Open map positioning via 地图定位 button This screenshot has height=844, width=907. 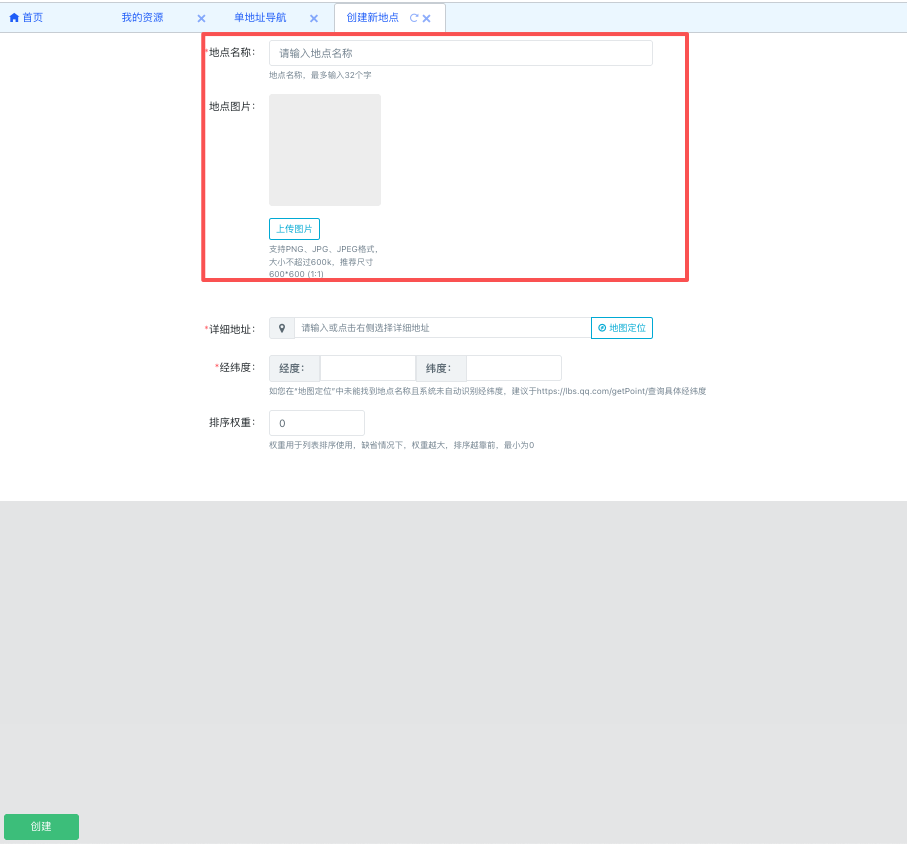621,328
